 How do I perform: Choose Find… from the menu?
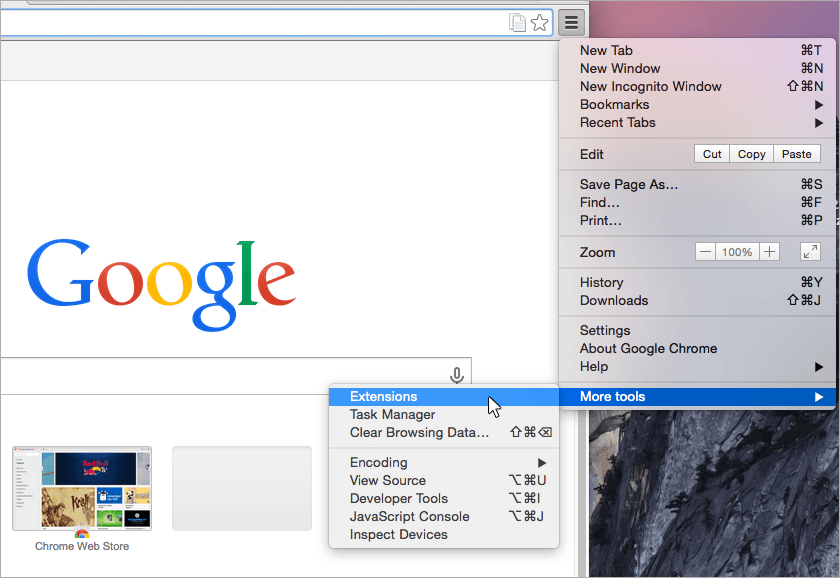pyautogui.click(x=697, y=203)
